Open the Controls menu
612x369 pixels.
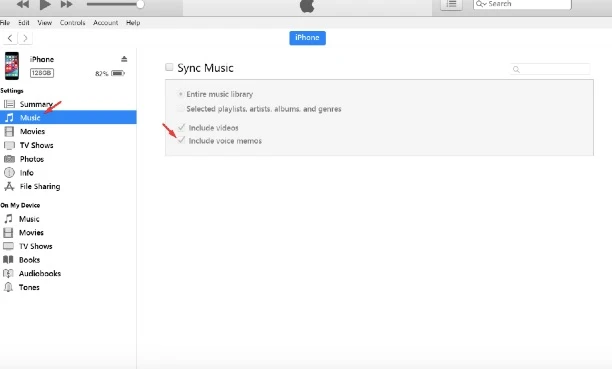coord(72,23)
